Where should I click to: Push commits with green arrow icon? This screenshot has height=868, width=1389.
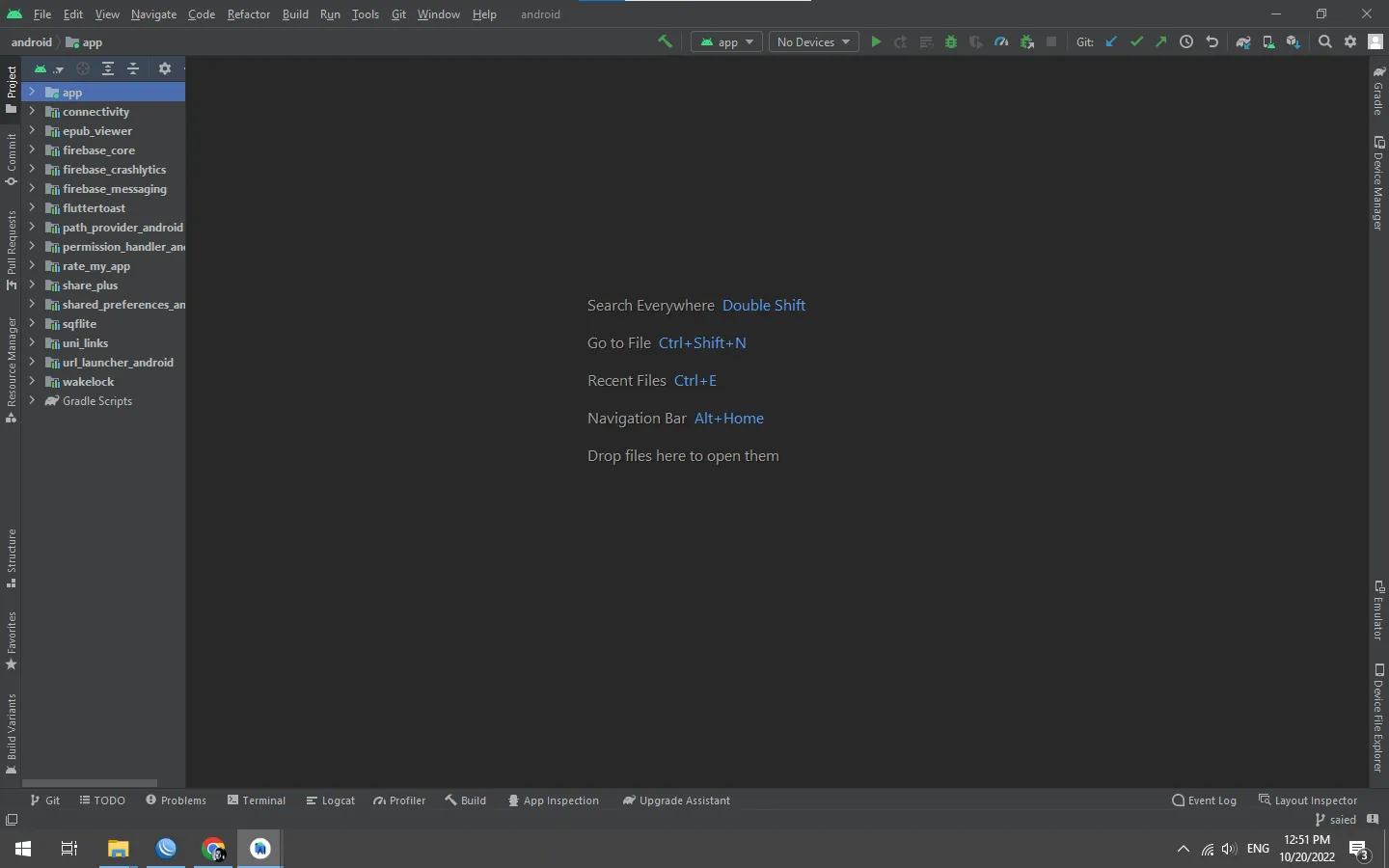[x=1161, y=41]
